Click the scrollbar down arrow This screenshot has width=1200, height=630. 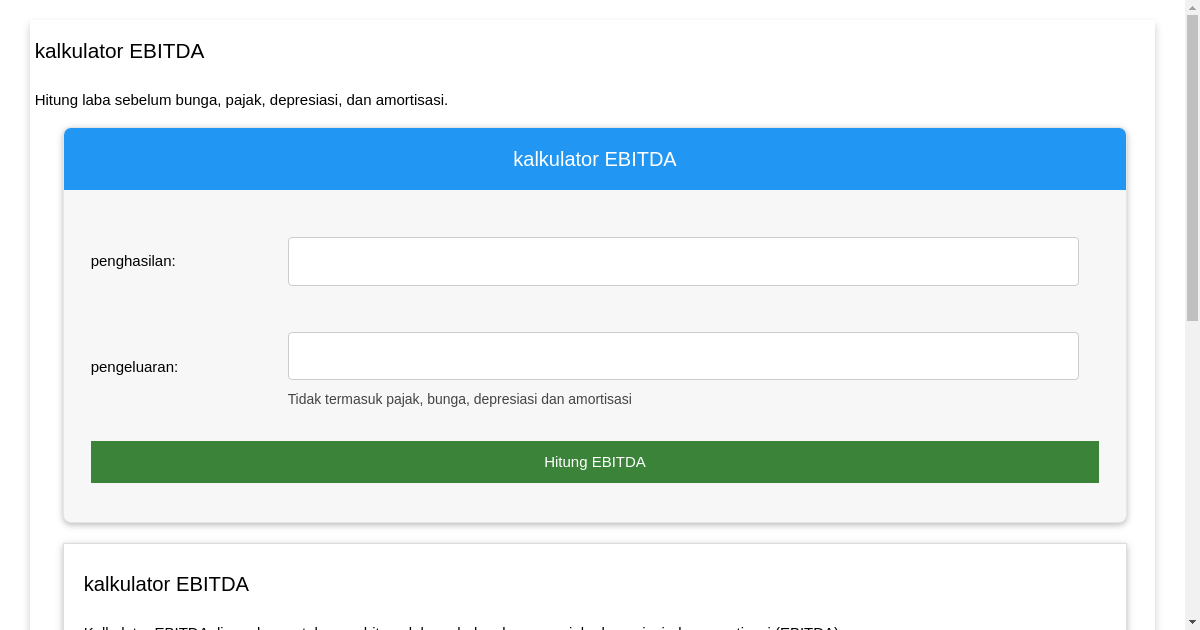coord(1192,621)
